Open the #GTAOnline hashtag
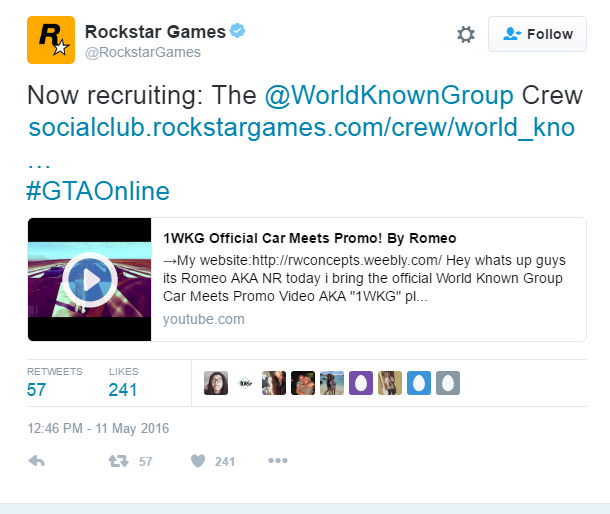Image resolution: width=610 pixels, height=514 pixels. [x=98, y=191]
